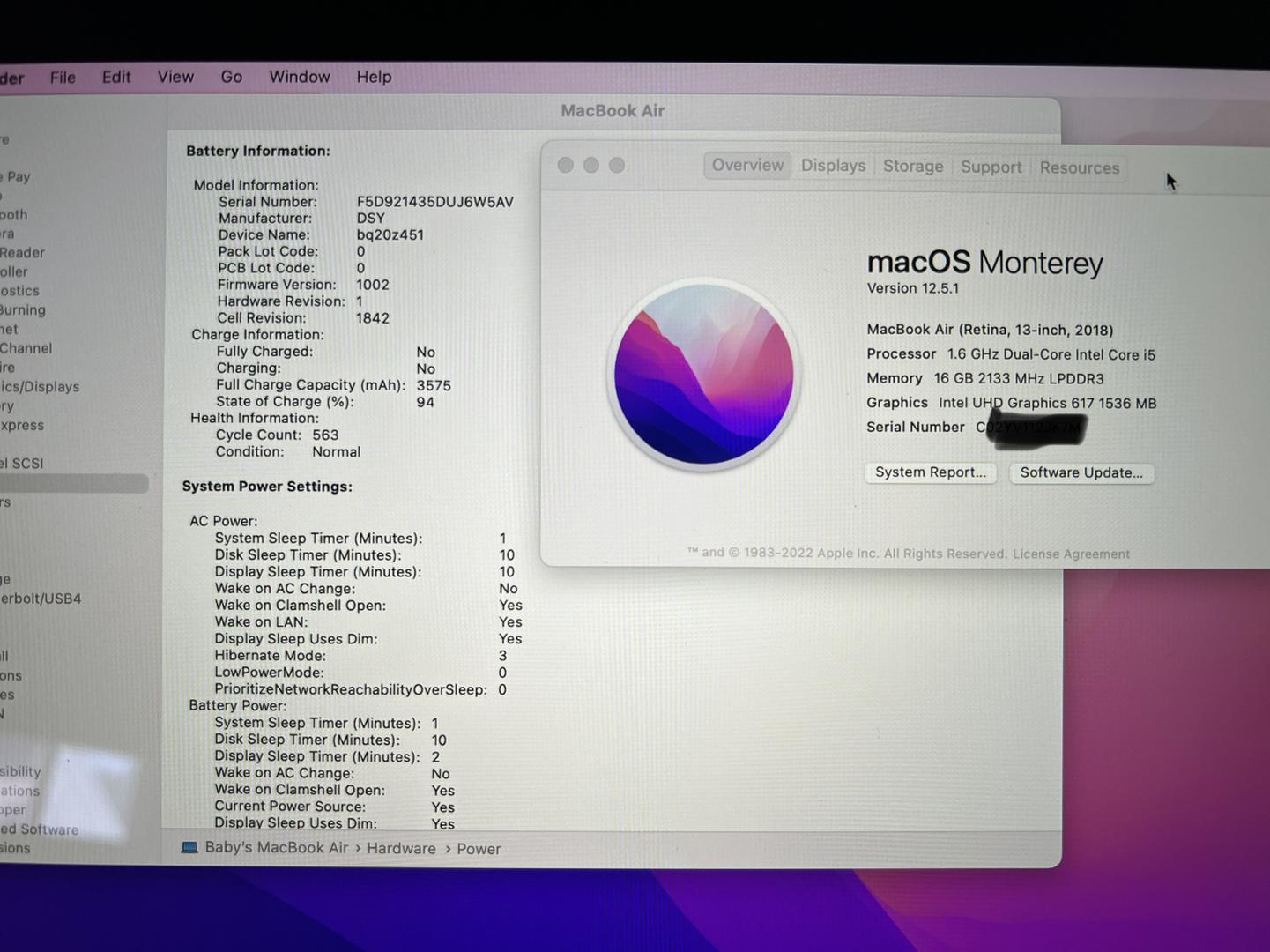Click the Memory 16 GB line

click(985, 379)
